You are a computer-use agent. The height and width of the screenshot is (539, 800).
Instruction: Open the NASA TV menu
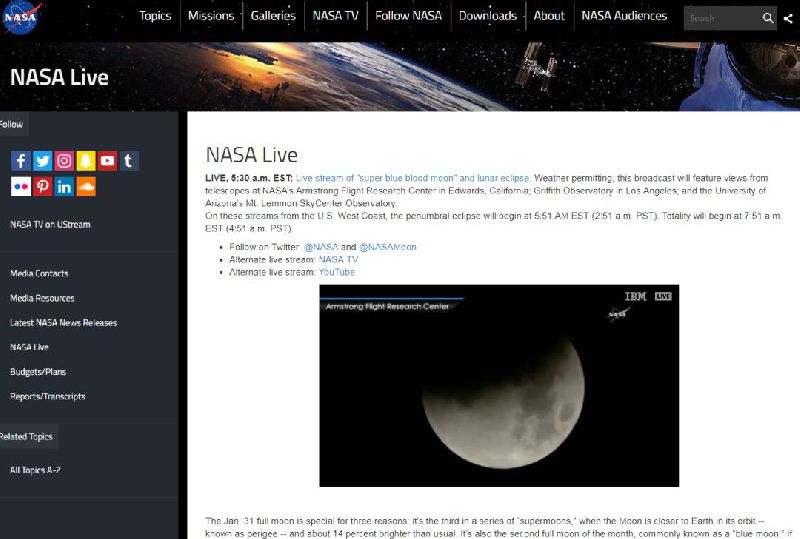(335, 16)
